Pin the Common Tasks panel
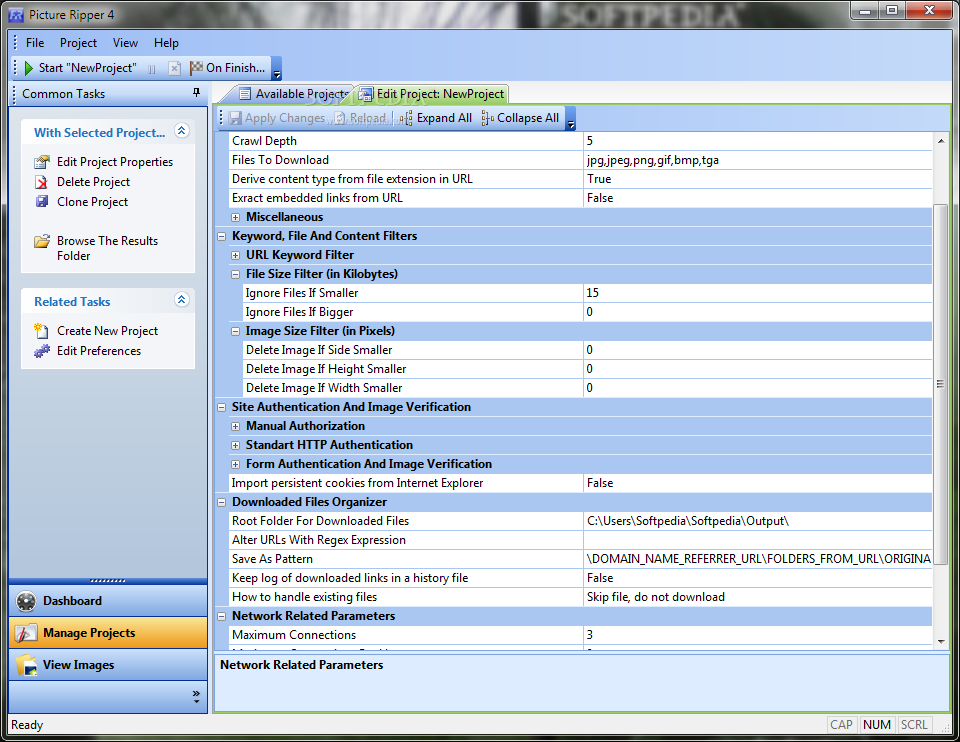960x742 pixels. click(x=197, y=92)
